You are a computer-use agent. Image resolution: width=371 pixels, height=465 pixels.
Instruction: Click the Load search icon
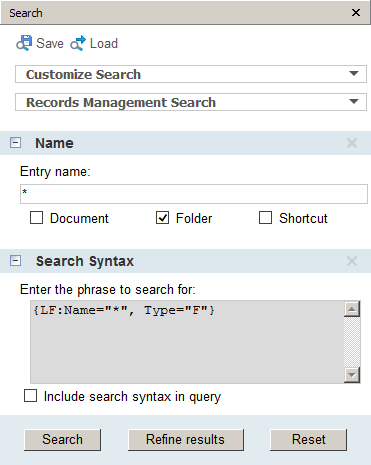(x=78, y=43)
